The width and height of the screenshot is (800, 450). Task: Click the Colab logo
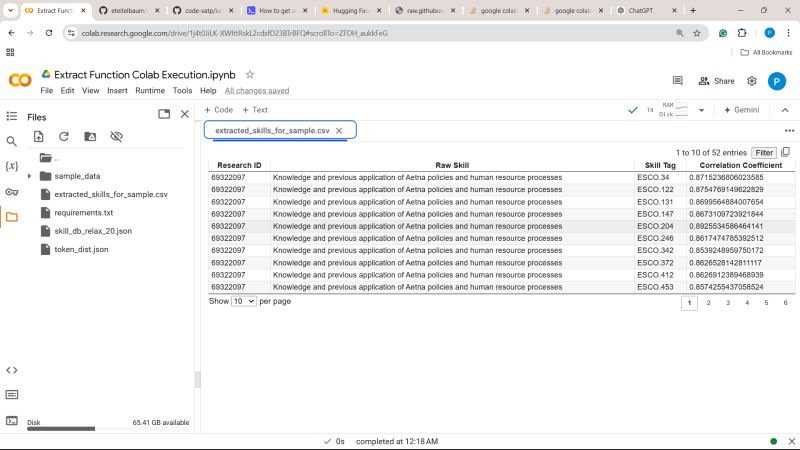click(x=20, y=80)
